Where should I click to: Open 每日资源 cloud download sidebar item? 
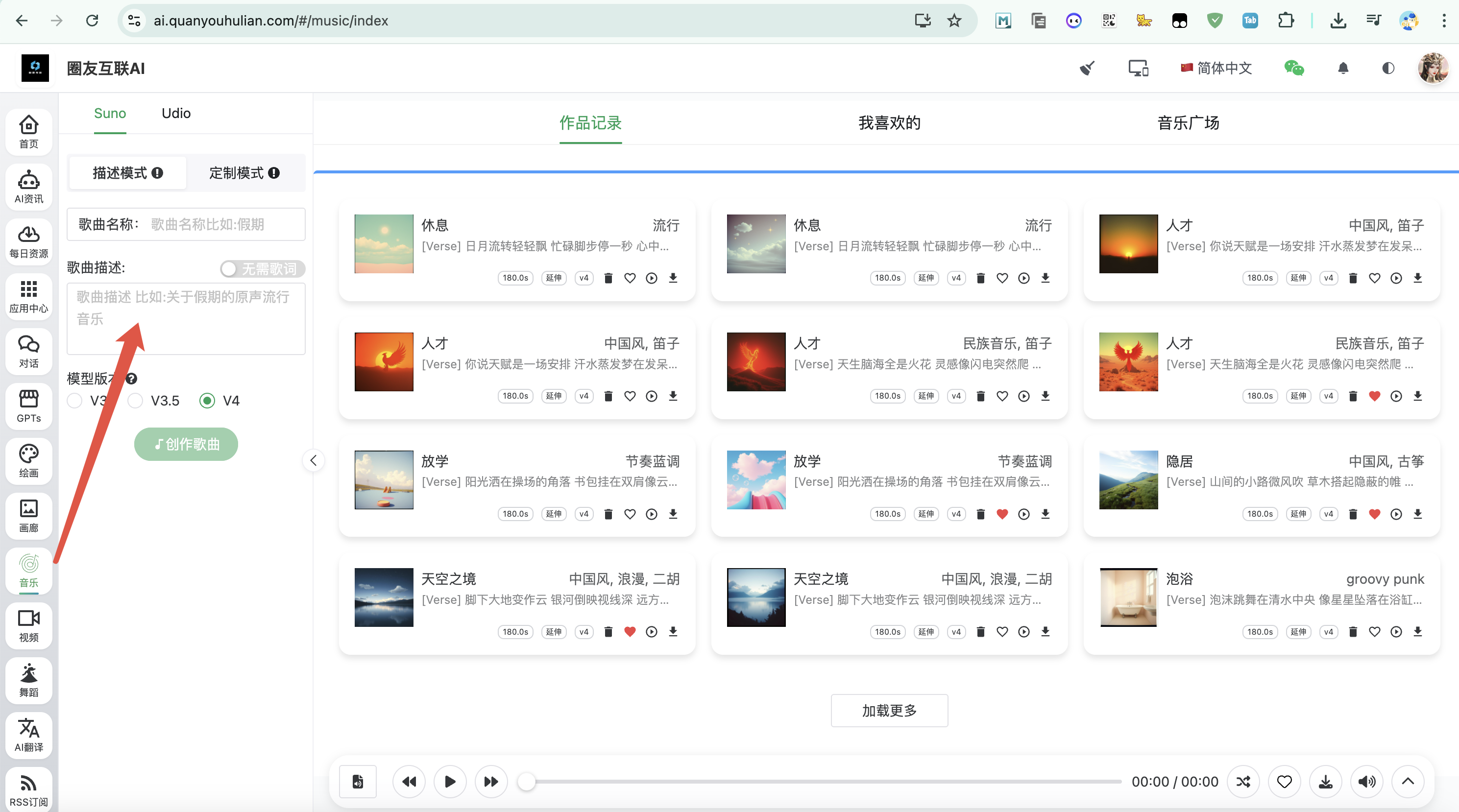click(29, 241)
